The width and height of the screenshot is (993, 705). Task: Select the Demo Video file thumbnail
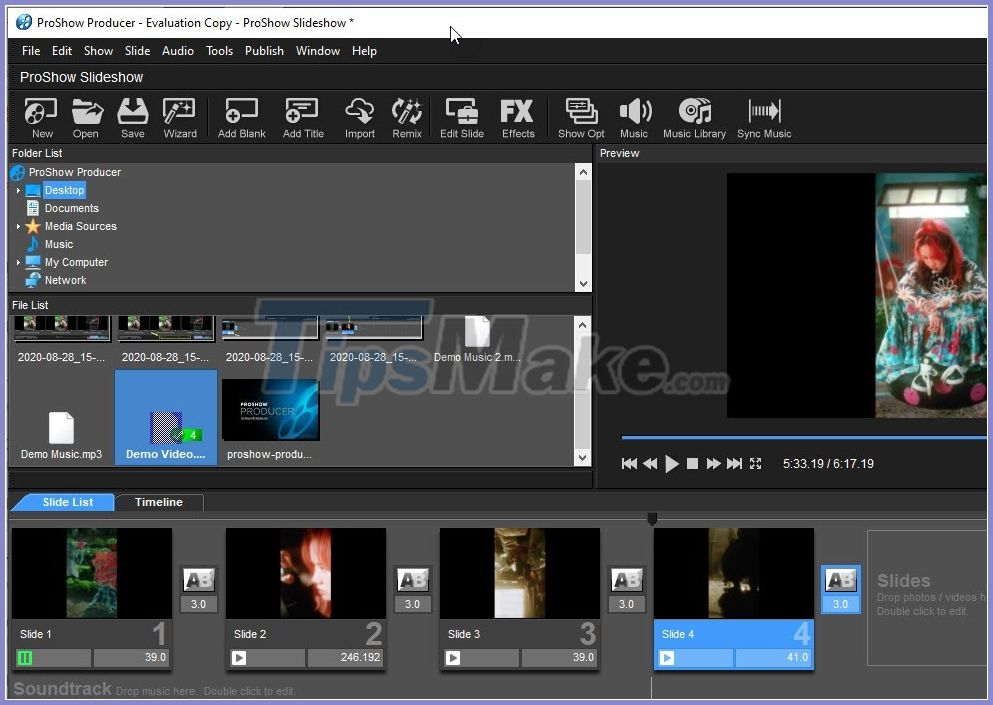[x=165, y=412]
